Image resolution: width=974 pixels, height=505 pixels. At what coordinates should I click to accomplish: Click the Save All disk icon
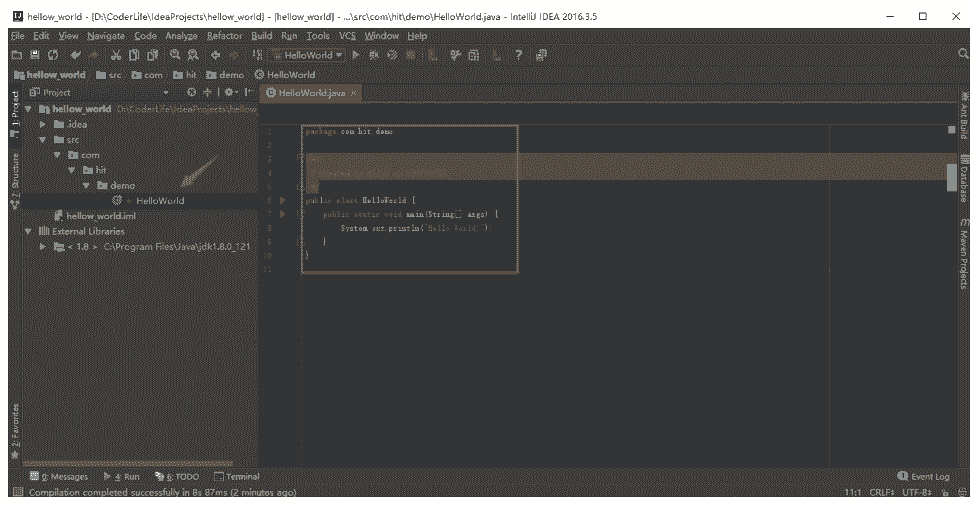coord(35,55)
